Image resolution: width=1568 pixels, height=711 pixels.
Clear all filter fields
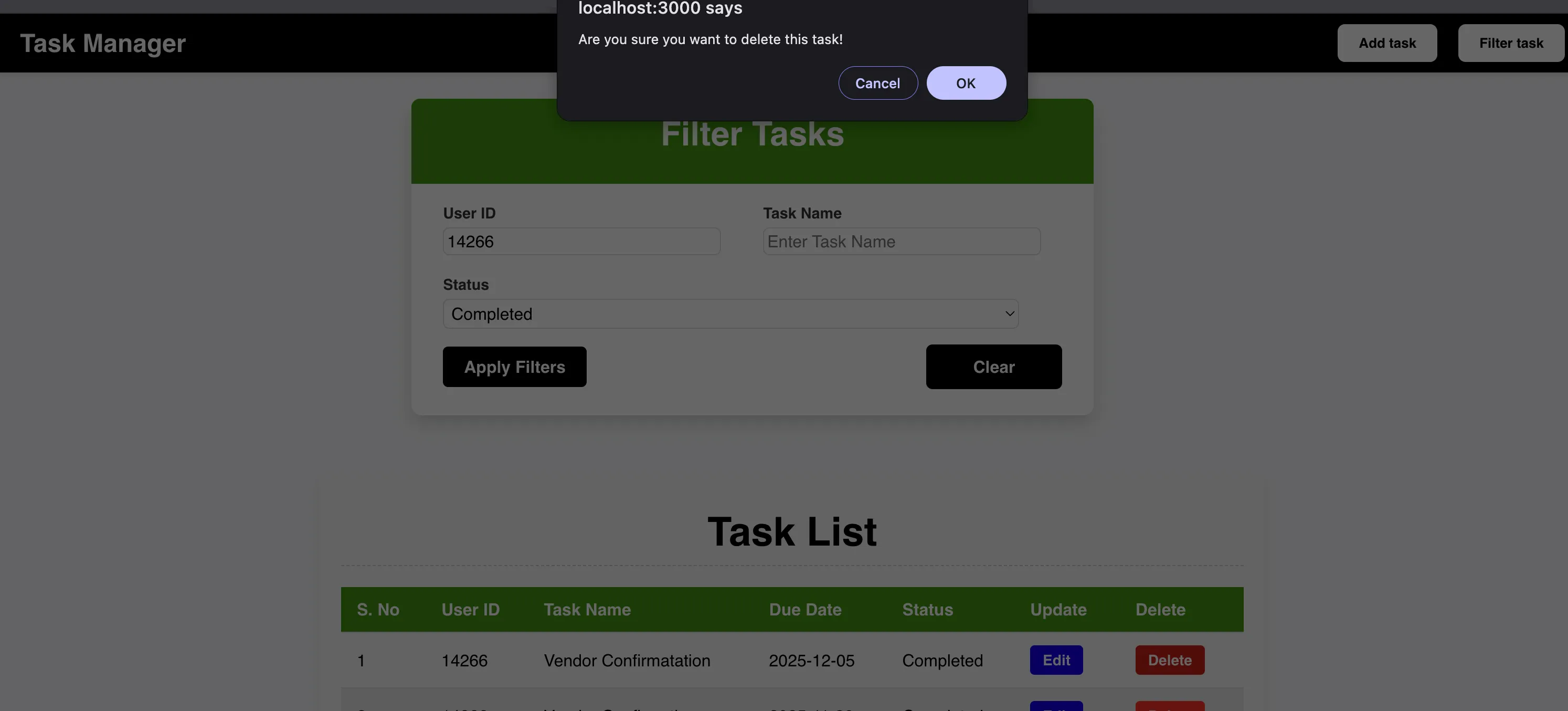click(993, 366)
